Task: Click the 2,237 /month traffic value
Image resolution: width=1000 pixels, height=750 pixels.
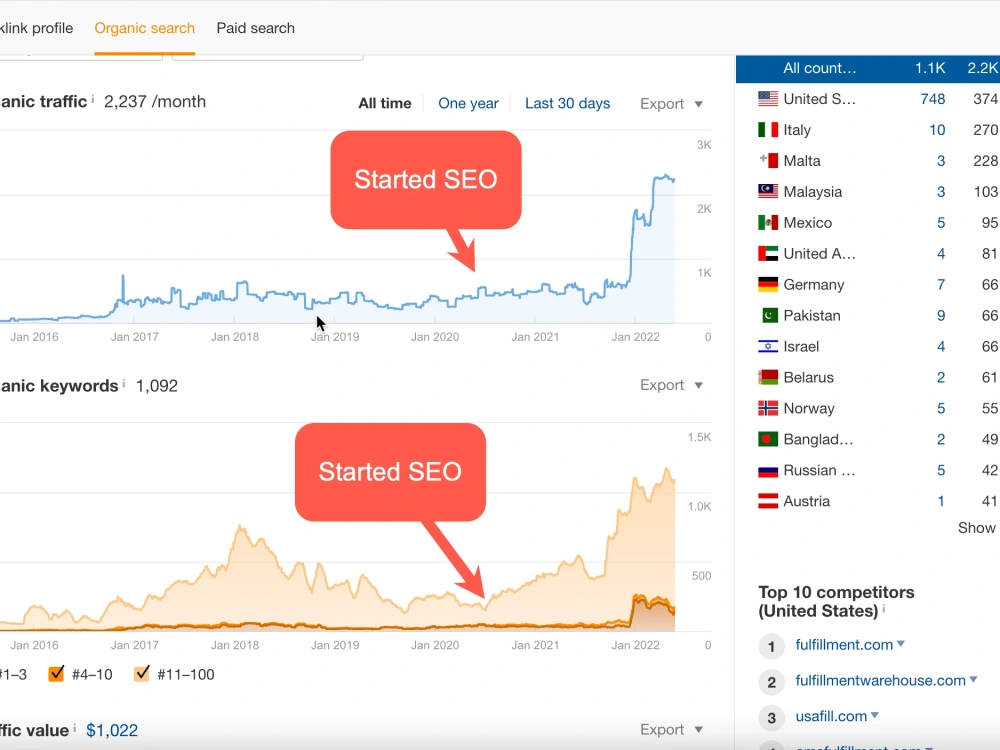Action: tap(155, 101)
